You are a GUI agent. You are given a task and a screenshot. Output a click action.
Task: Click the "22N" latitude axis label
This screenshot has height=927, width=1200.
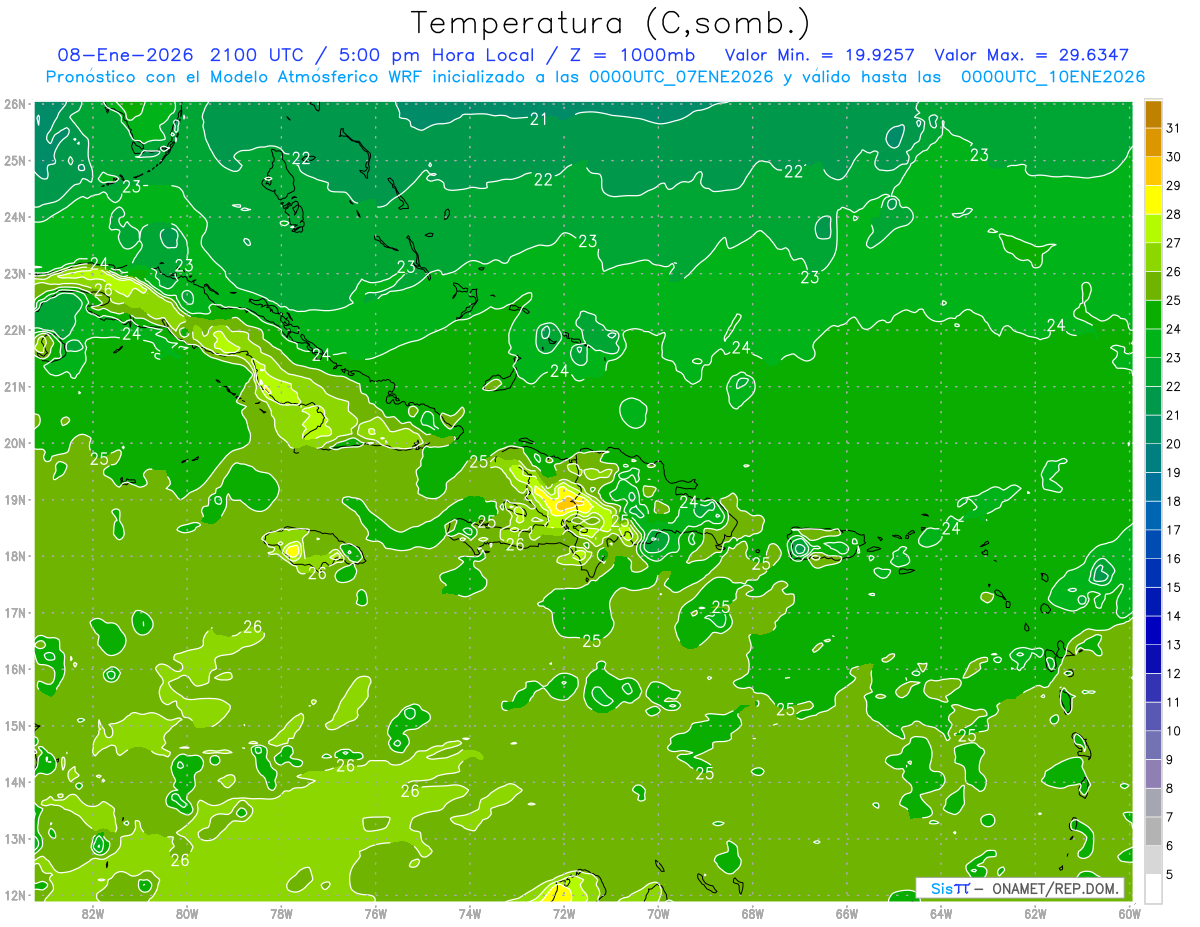(15, 330)
